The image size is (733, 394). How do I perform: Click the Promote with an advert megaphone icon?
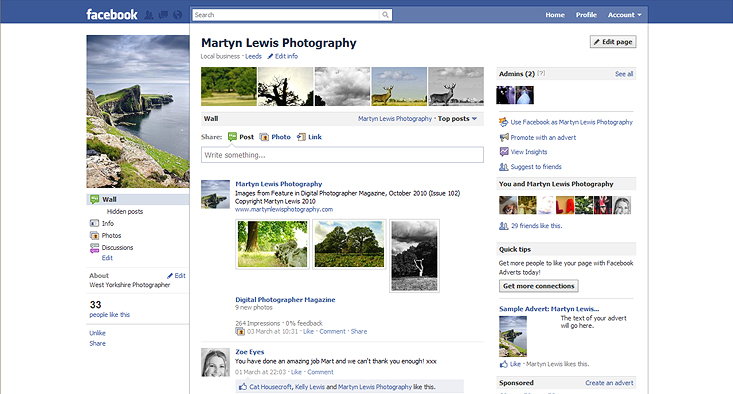504,137
